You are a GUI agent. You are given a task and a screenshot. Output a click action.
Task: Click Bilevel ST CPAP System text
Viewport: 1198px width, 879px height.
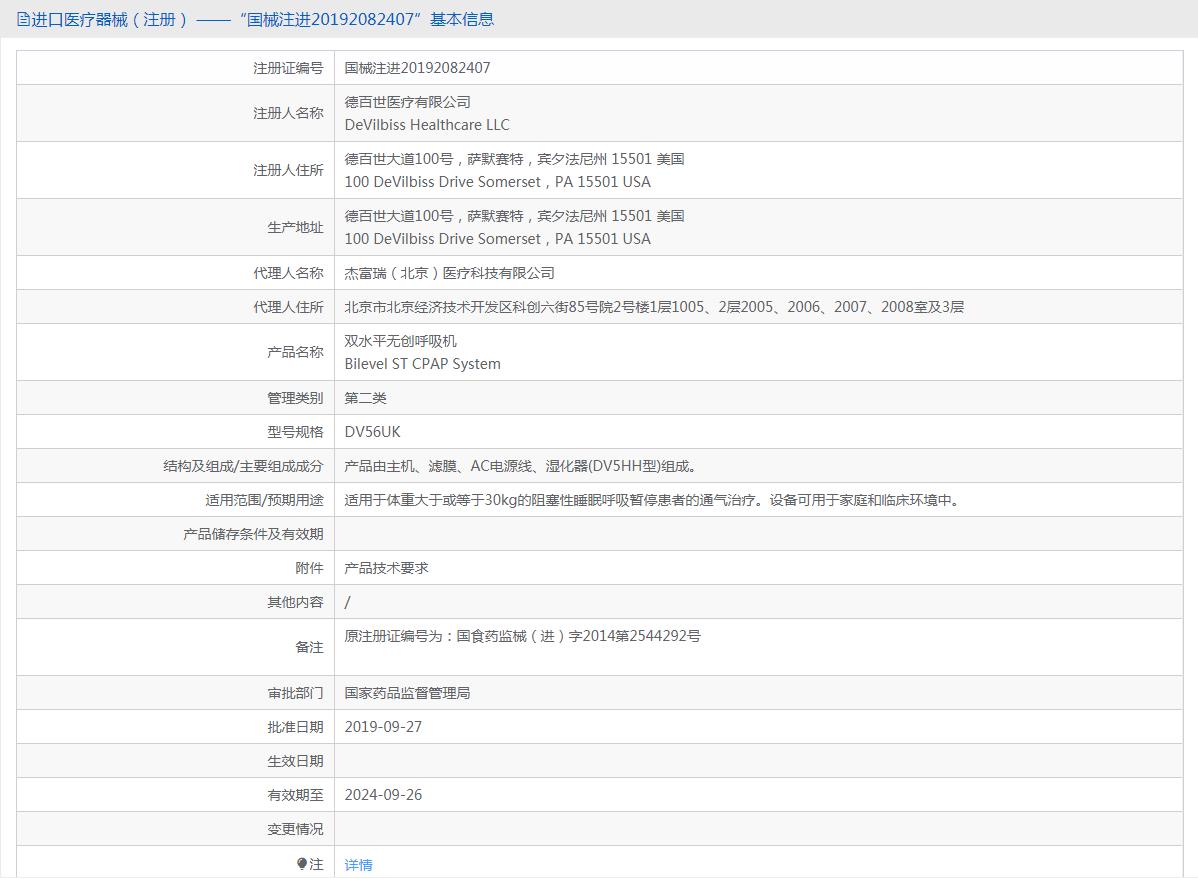point(423,364)
